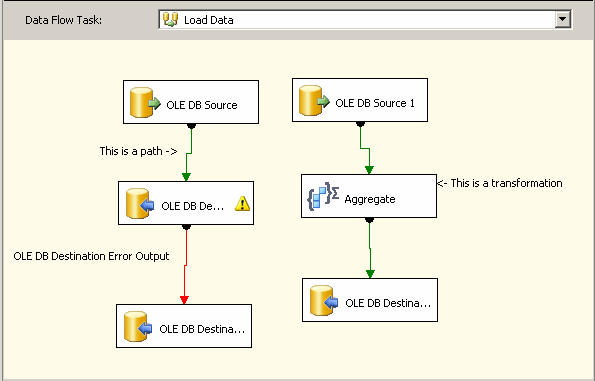The image size is (595, 381).
Task: Select the red error output path
Action: [x=185, y=264]
